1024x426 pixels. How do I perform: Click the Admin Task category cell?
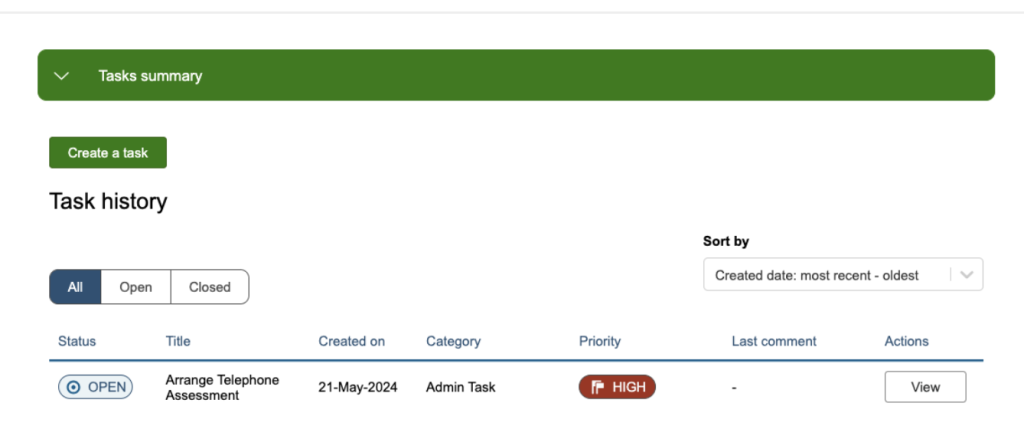(460, 387)
